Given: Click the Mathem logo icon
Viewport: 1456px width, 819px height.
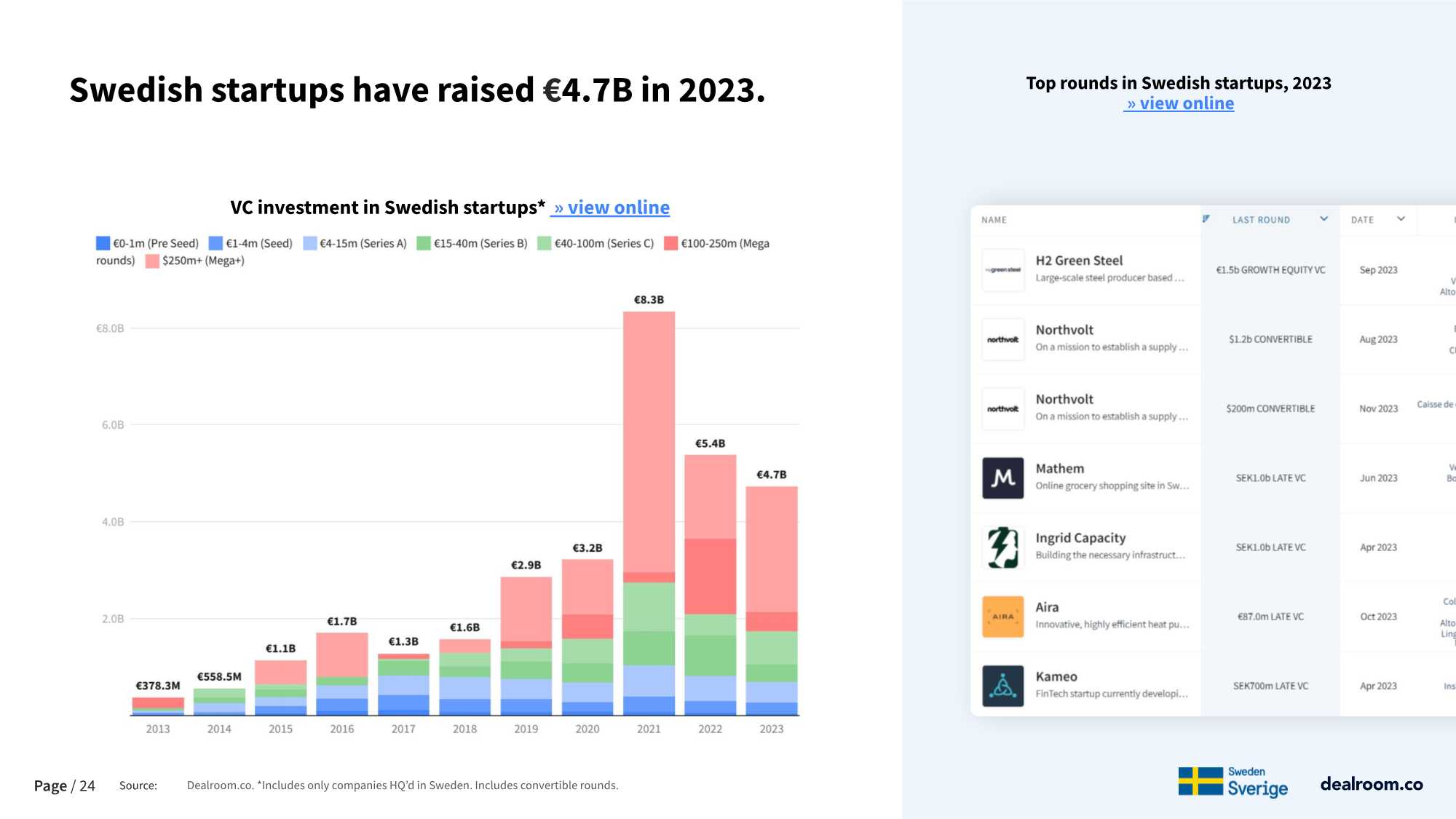Looking at the screenshot, I should click(1002, 478).
